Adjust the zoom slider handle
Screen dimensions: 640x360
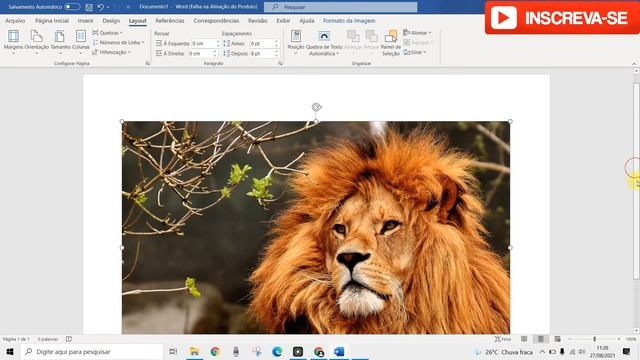point(595,339)
